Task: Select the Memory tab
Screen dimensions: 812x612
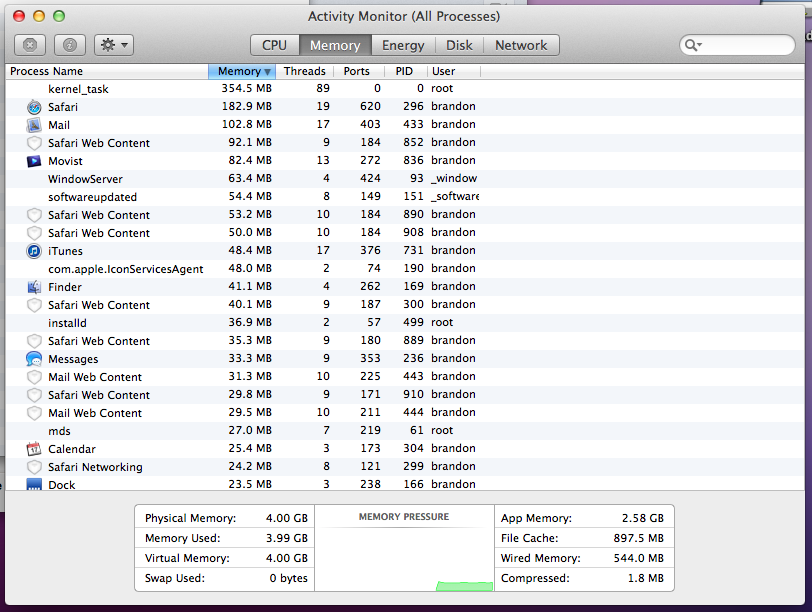Action: pos(335,46)
